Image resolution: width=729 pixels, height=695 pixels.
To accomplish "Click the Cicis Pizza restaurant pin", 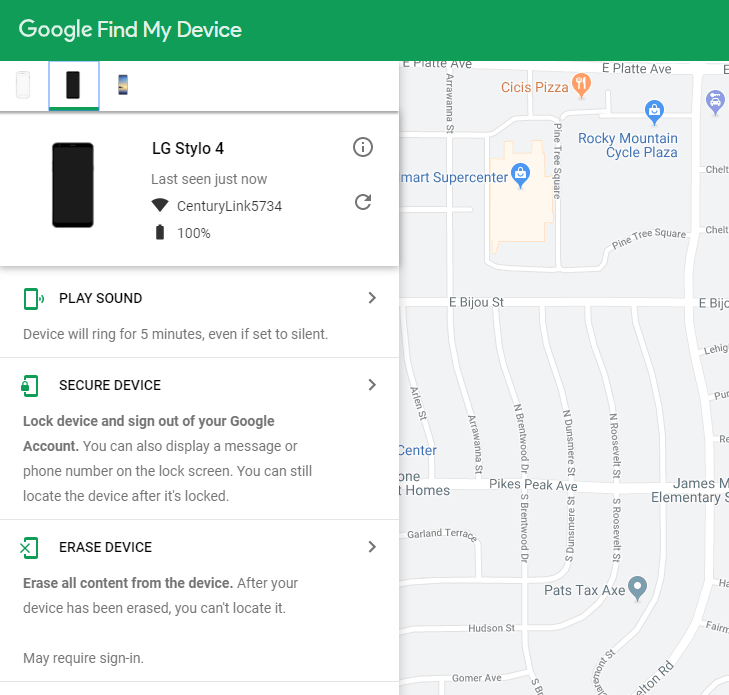I will pos(581,86).
